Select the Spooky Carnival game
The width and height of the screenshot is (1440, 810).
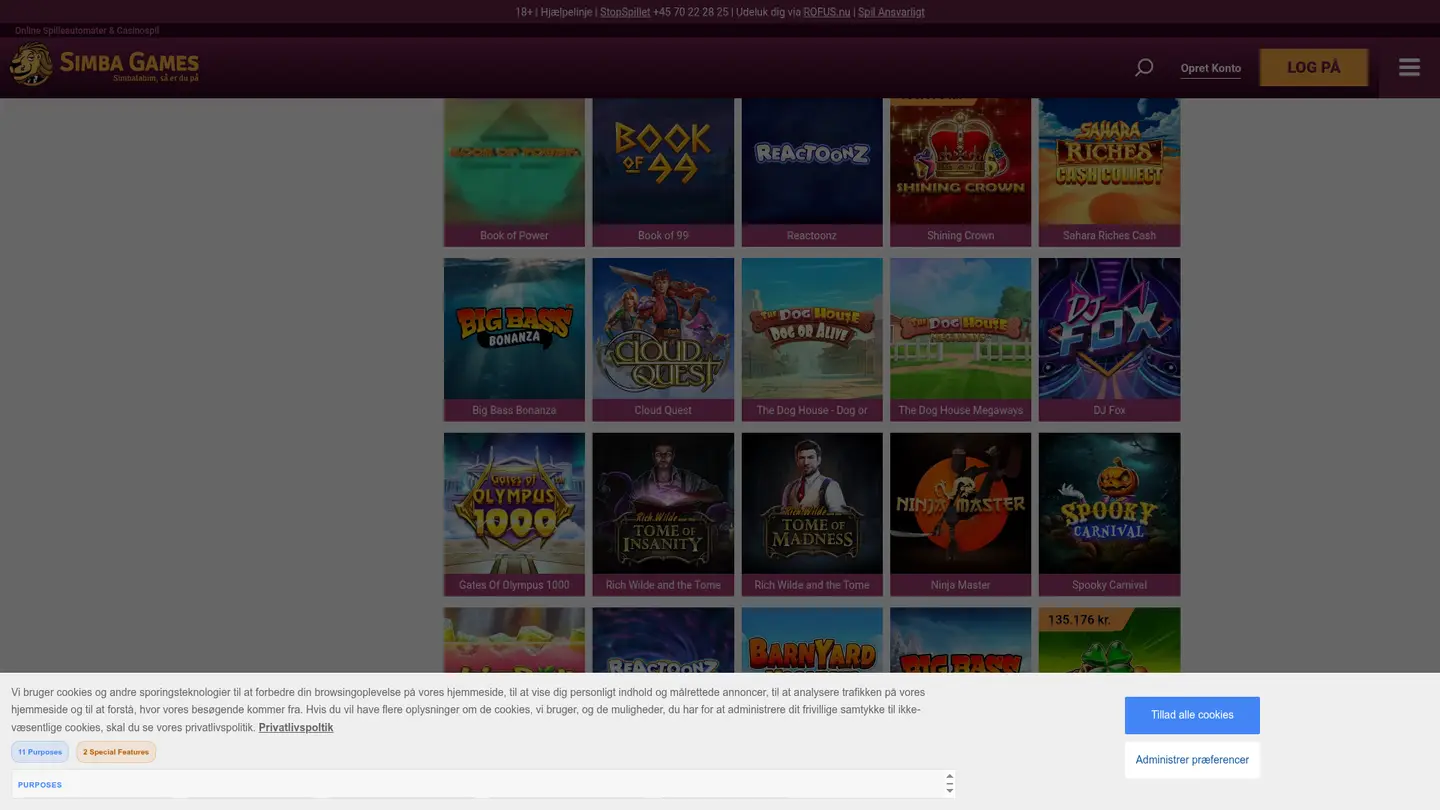tap(1109, 514)
